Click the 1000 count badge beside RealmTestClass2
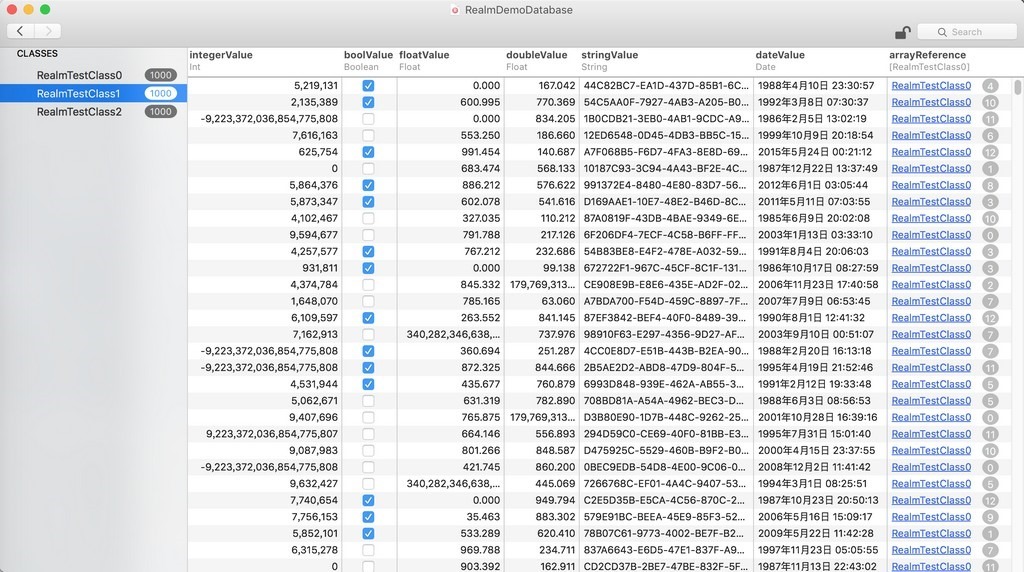1024x572 pixels. click(x=160, y=112)
